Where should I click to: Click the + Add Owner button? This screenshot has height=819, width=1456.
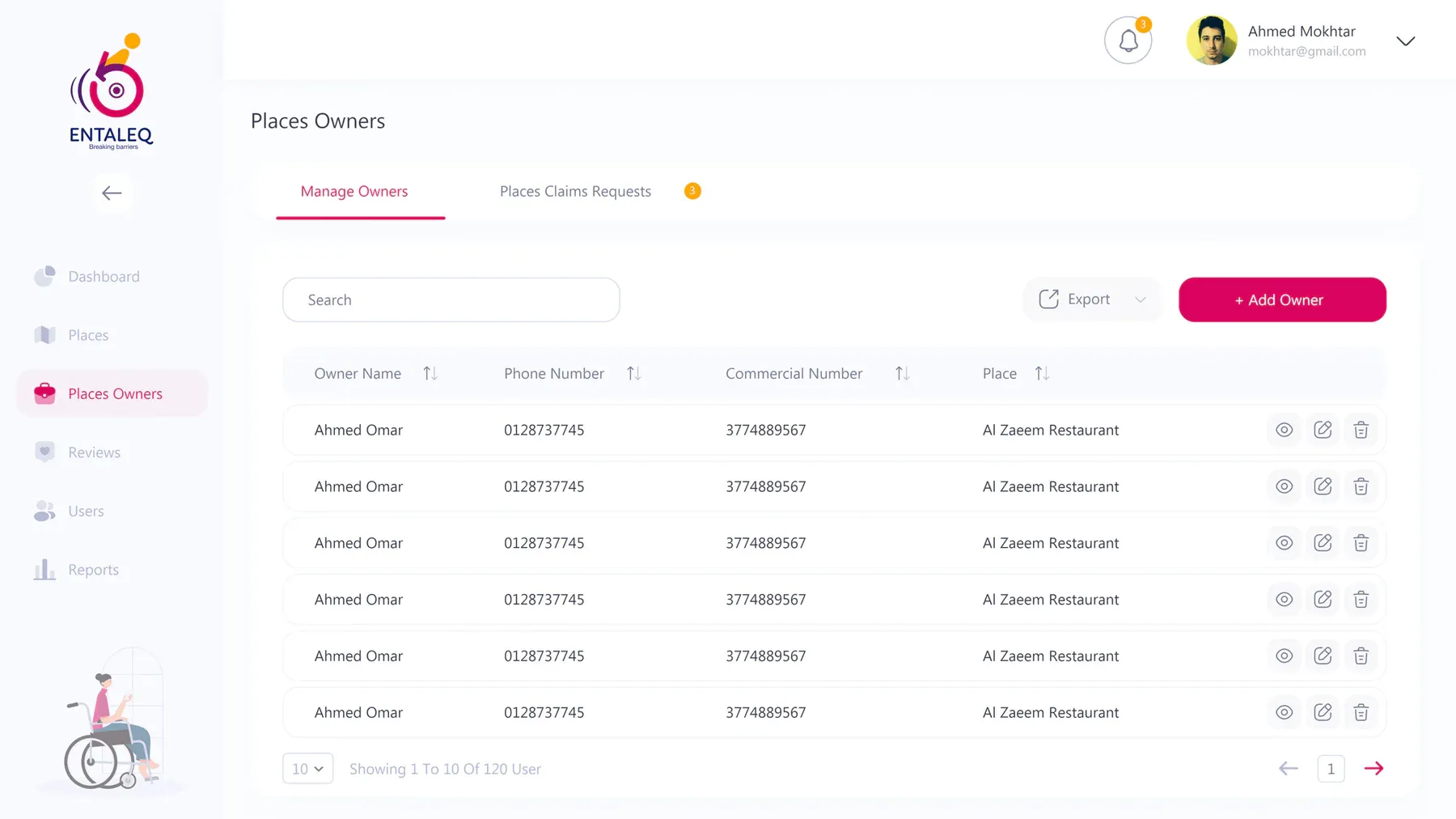tap(1282, 300)
